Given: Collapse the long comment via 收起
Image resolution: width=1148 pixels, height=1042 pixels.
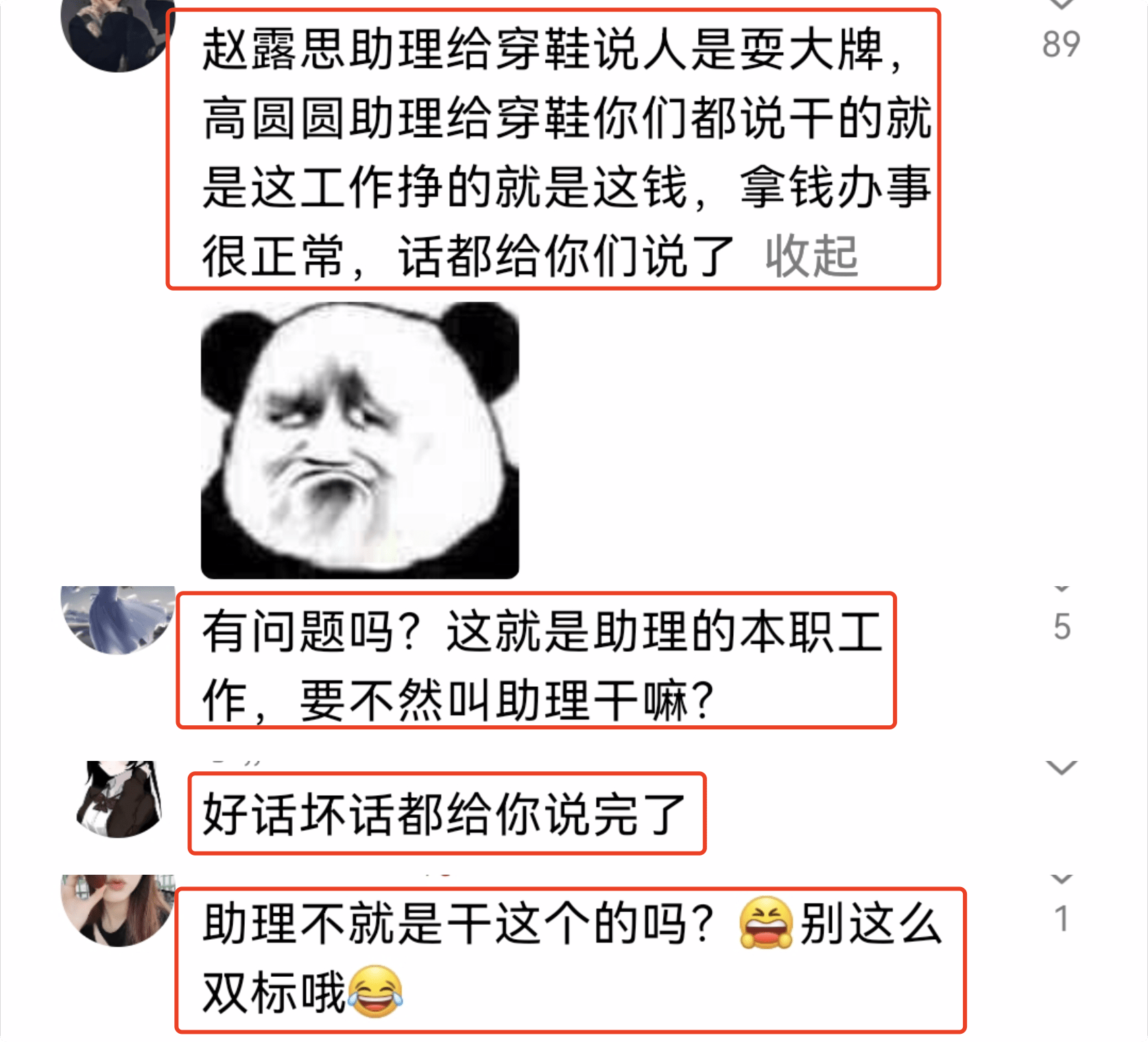Looking at the screenshot, I should (x=811, y=256).
